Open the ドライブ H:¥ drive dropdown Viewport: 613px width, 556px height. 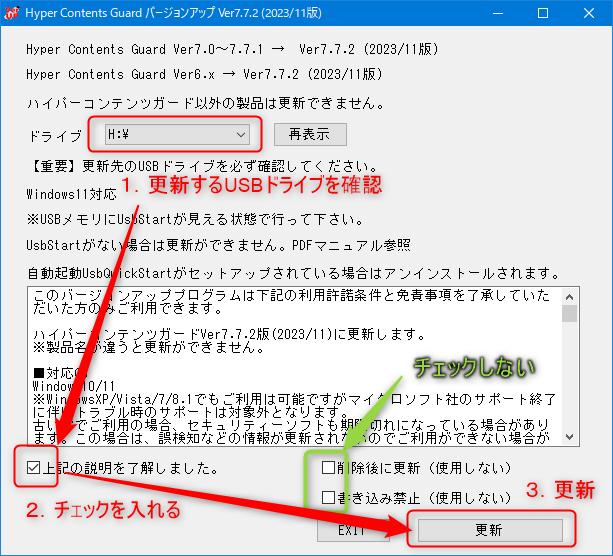177,135
